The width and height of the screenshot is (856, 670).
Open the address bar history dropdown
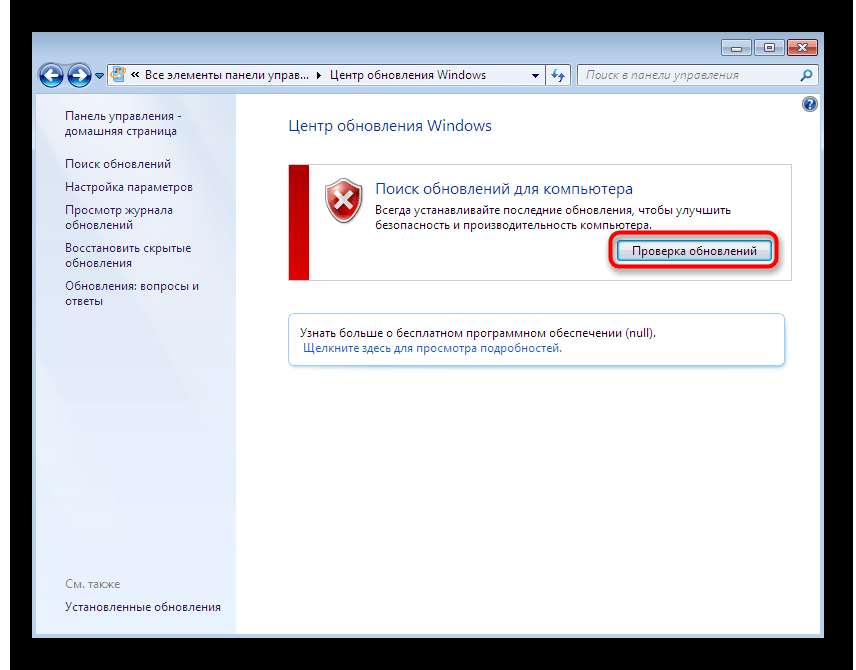point(536,75)
